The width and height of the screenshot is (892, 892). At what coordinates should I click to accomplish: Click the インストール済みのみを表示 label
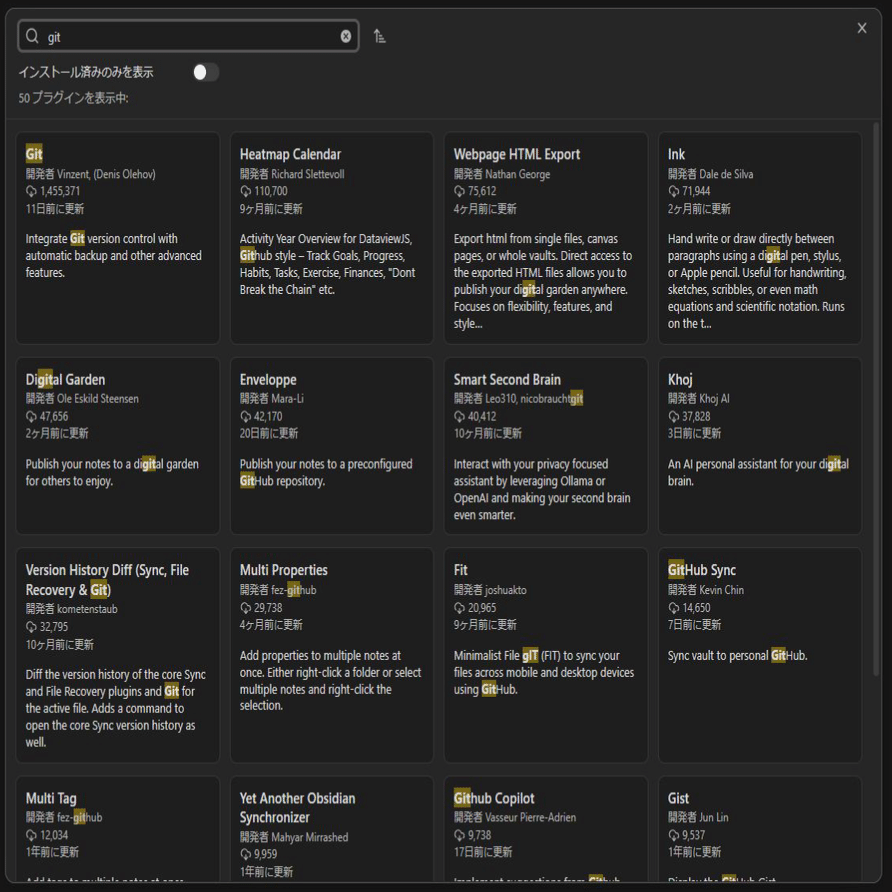pos(86,72)
